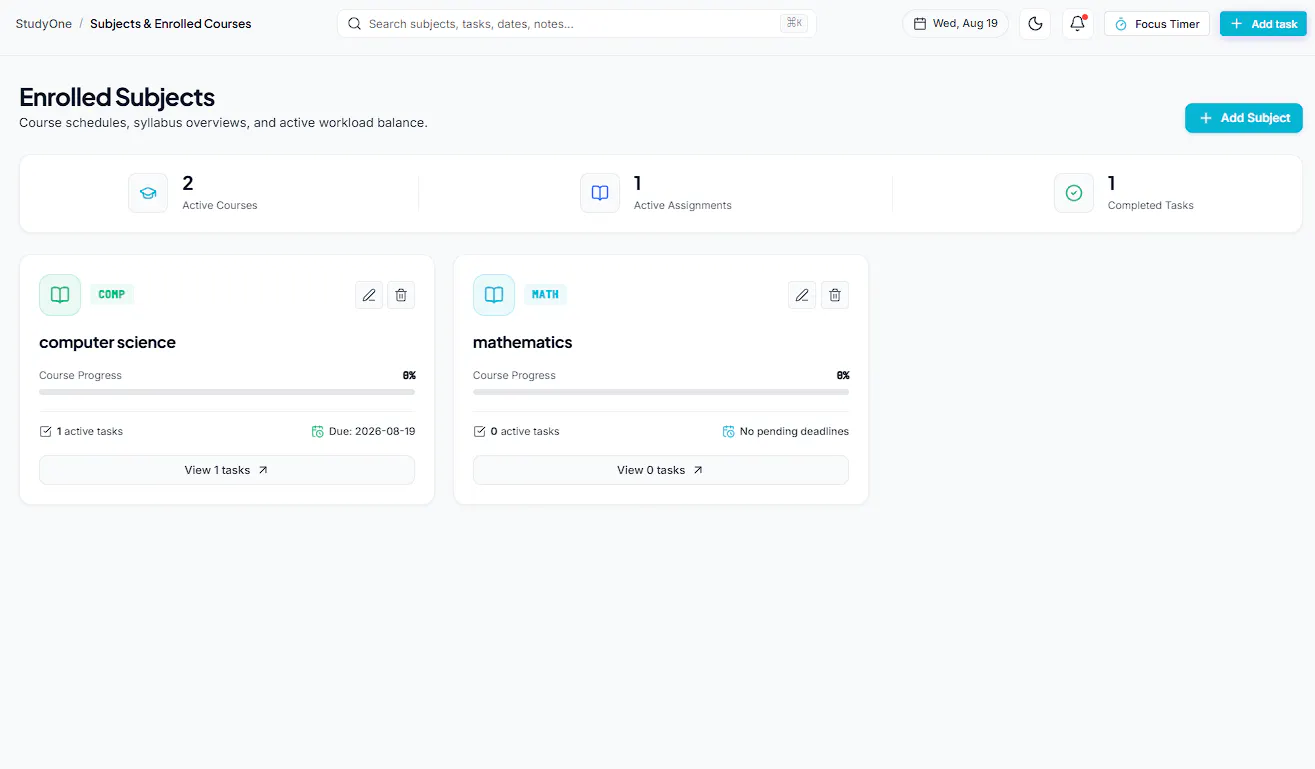This screenshot has width=1315, height=769.
Task: Click Active Assignments book icon
Action: pyautogui.click(x=600, y=193)
